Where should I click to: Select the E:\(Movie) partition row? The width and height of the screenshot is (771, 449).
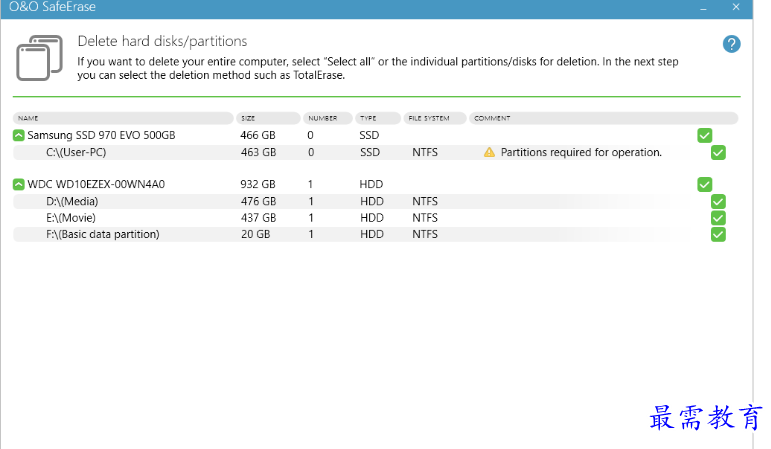[376, 218]
